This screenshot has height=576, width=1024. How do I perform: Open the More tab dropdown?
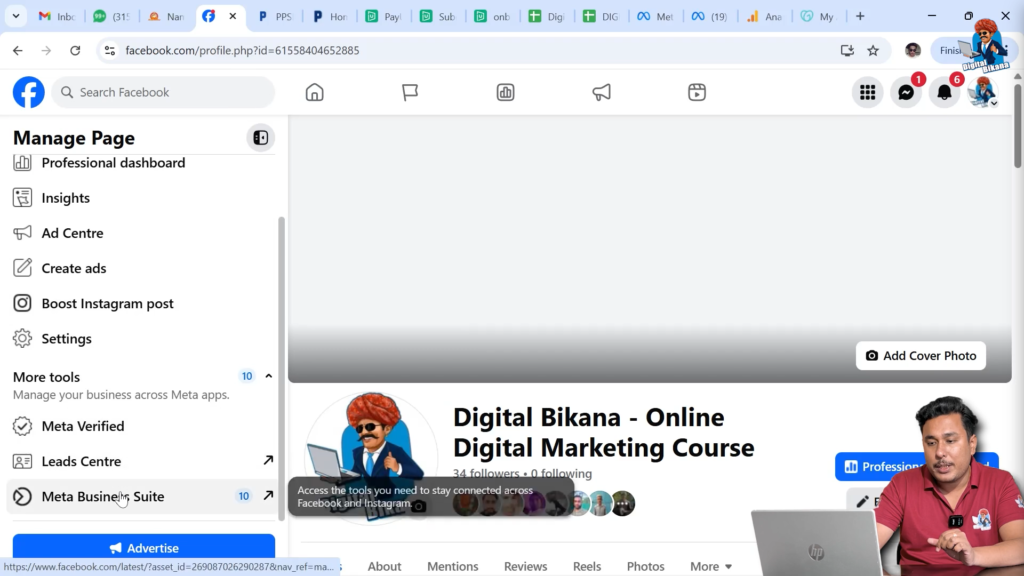[711, 566]
